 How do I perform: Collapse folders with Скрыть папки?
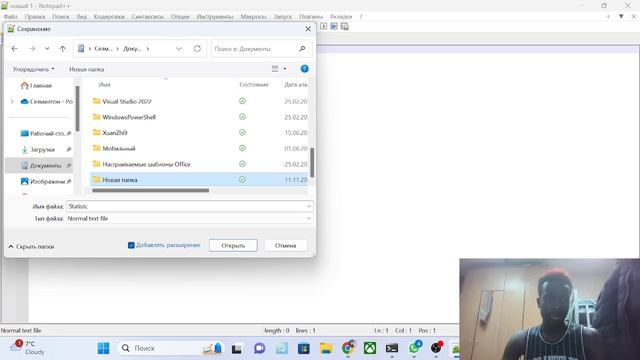click(31, 247)
